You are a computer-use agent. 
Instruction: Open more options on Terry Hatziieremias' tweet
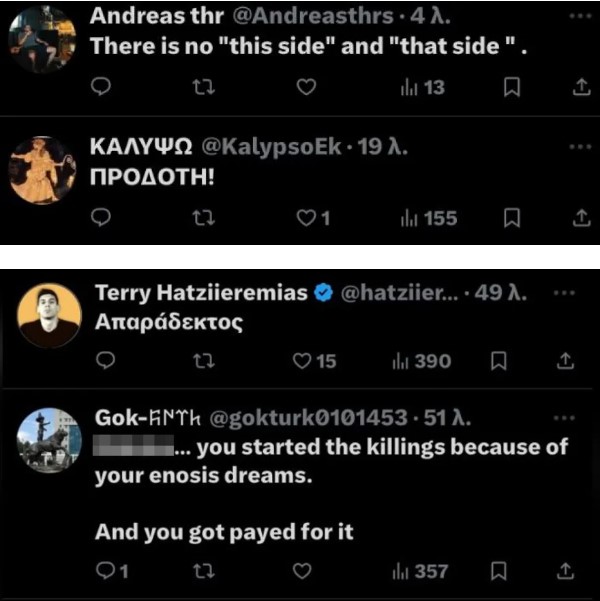click(x=562, y=294)
